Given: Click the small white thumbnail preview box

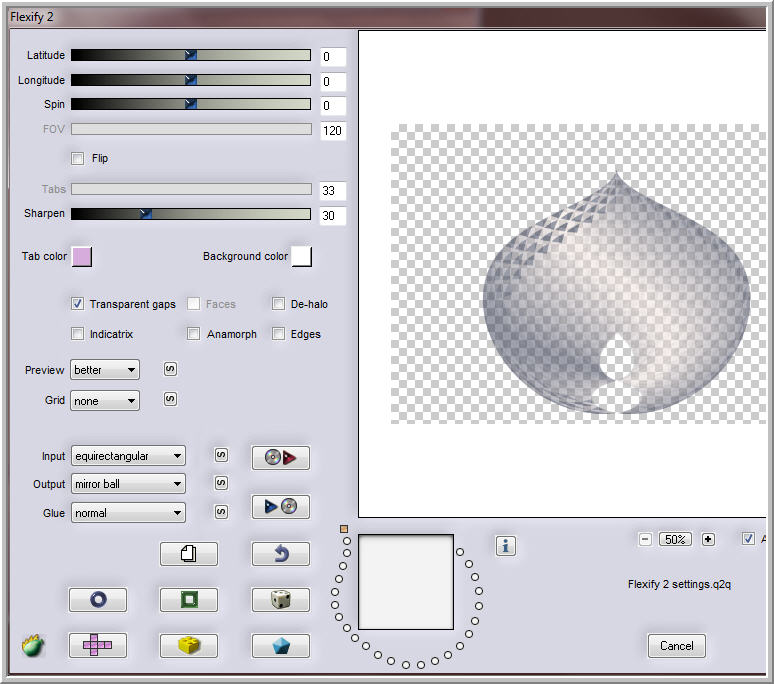Looking at the screenshot, I should point(406,582).
